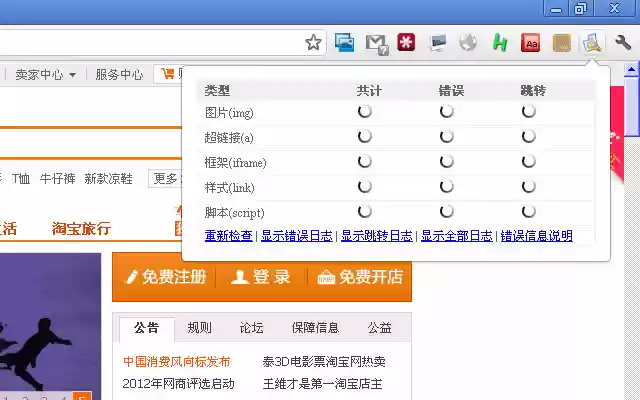Click the 显示全部日志 link
This screenshot has height=400, width=640.
(457, 236)
